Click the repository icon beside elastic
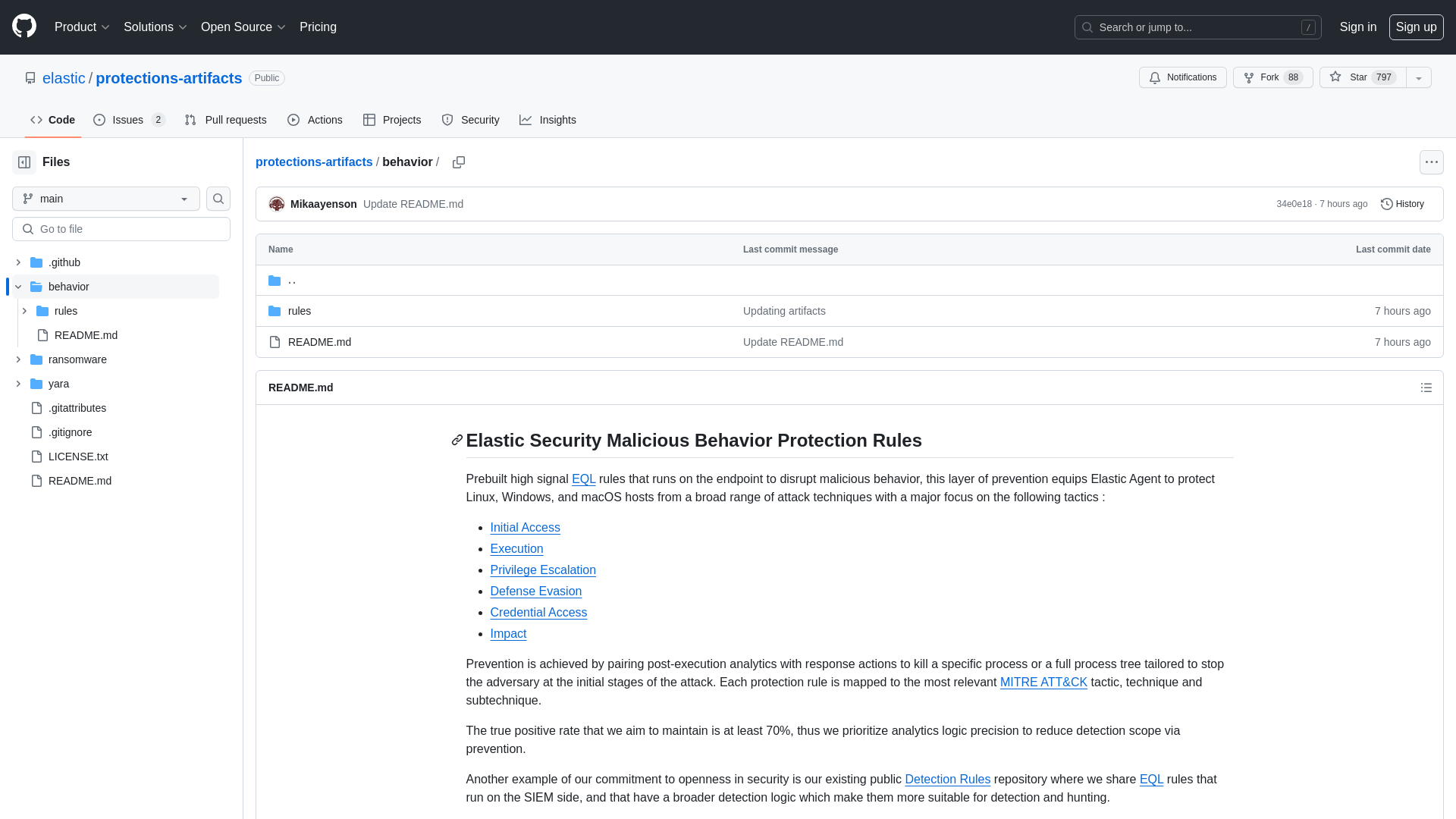The width and height of the screenshot is (1456, 819). 30,78
